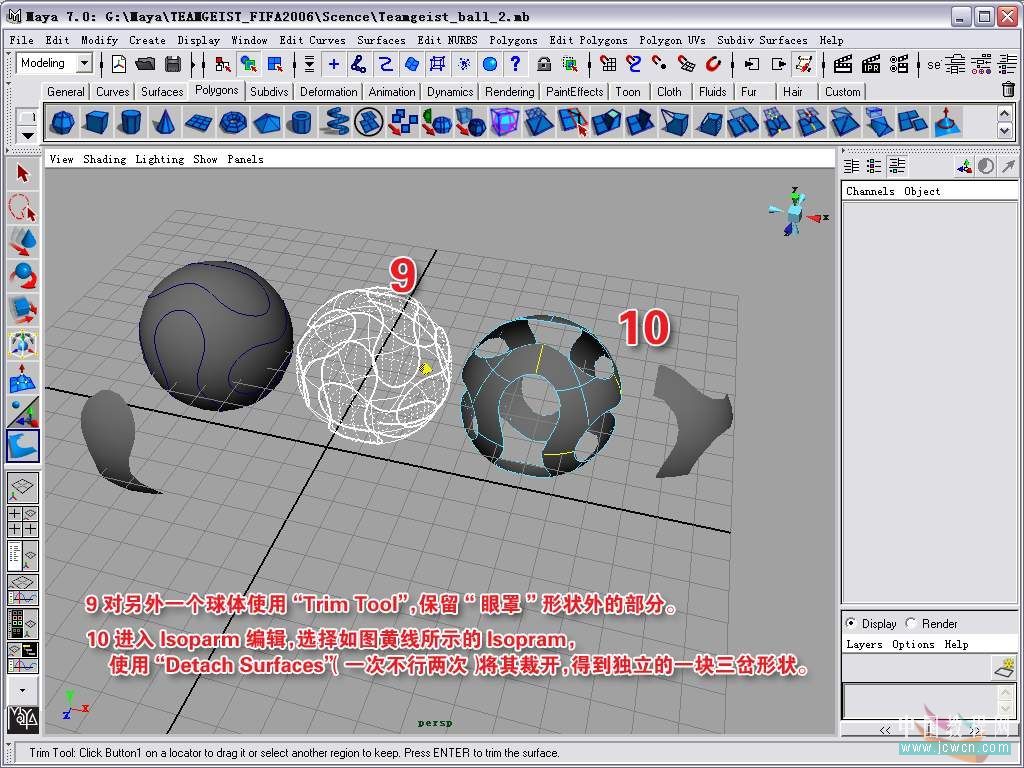Open the Channels menu in Channel Box
The height and width of the screenshot is (768, 1024).
870,191
